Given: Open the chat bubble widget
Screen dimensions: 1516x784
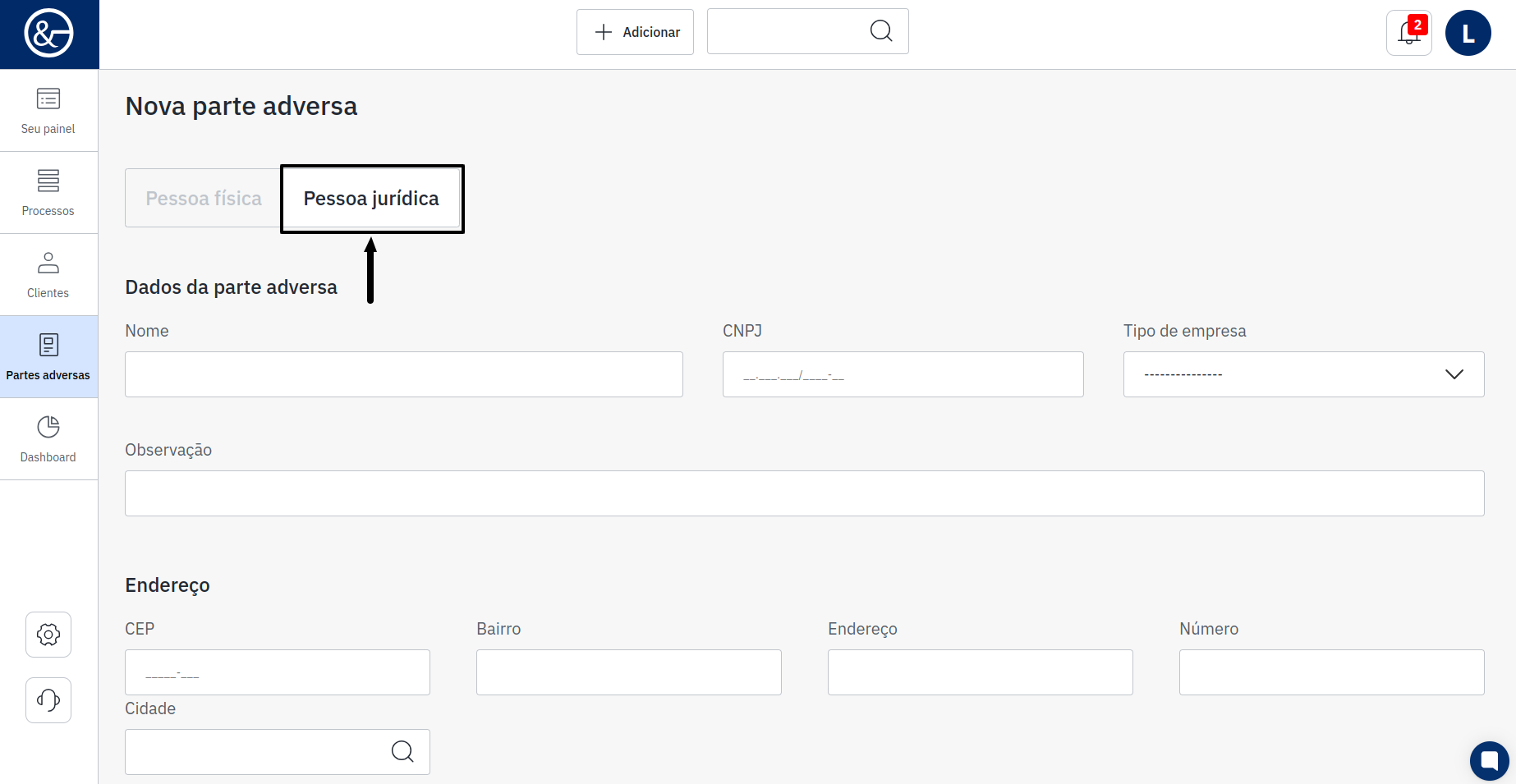Looking at the screenshot, I should [1489, 761].
